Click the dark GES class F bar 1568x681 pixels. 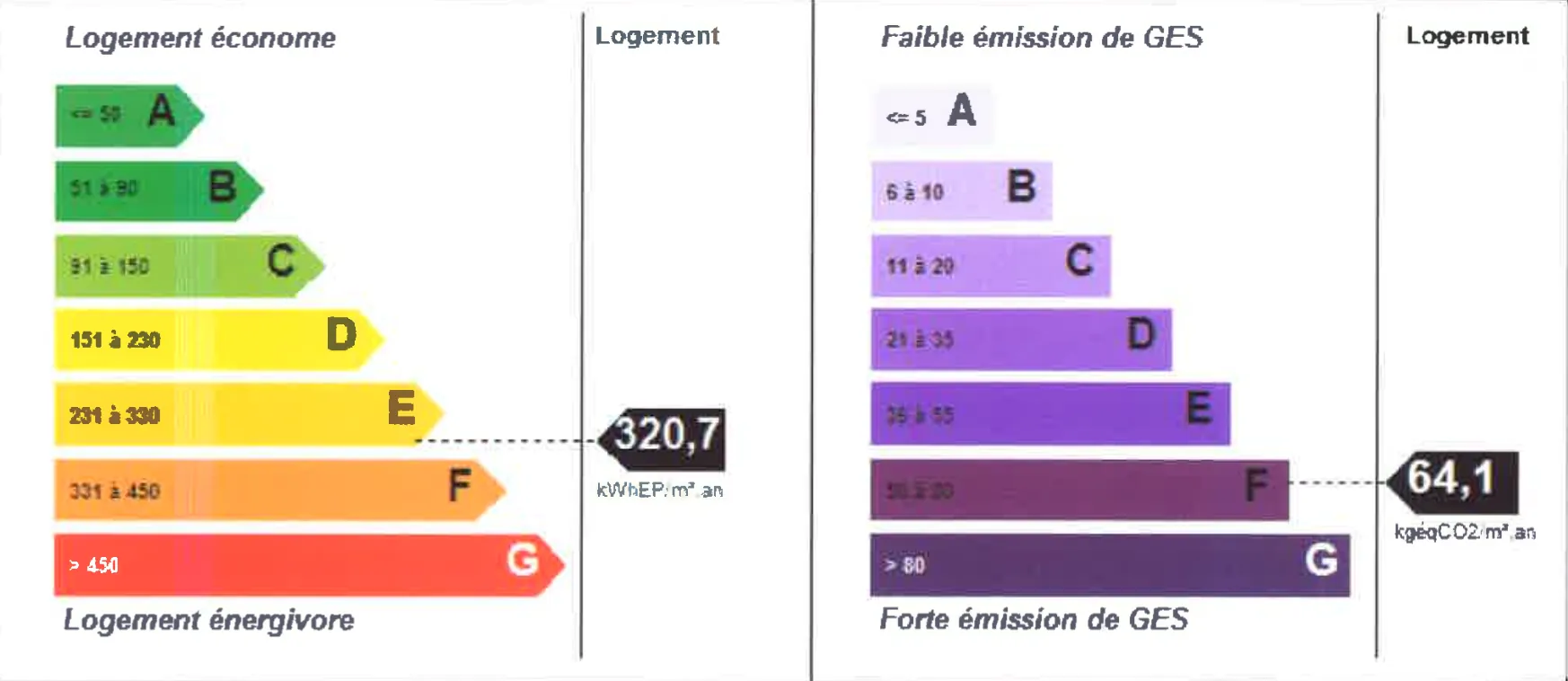click(1079, 490)
